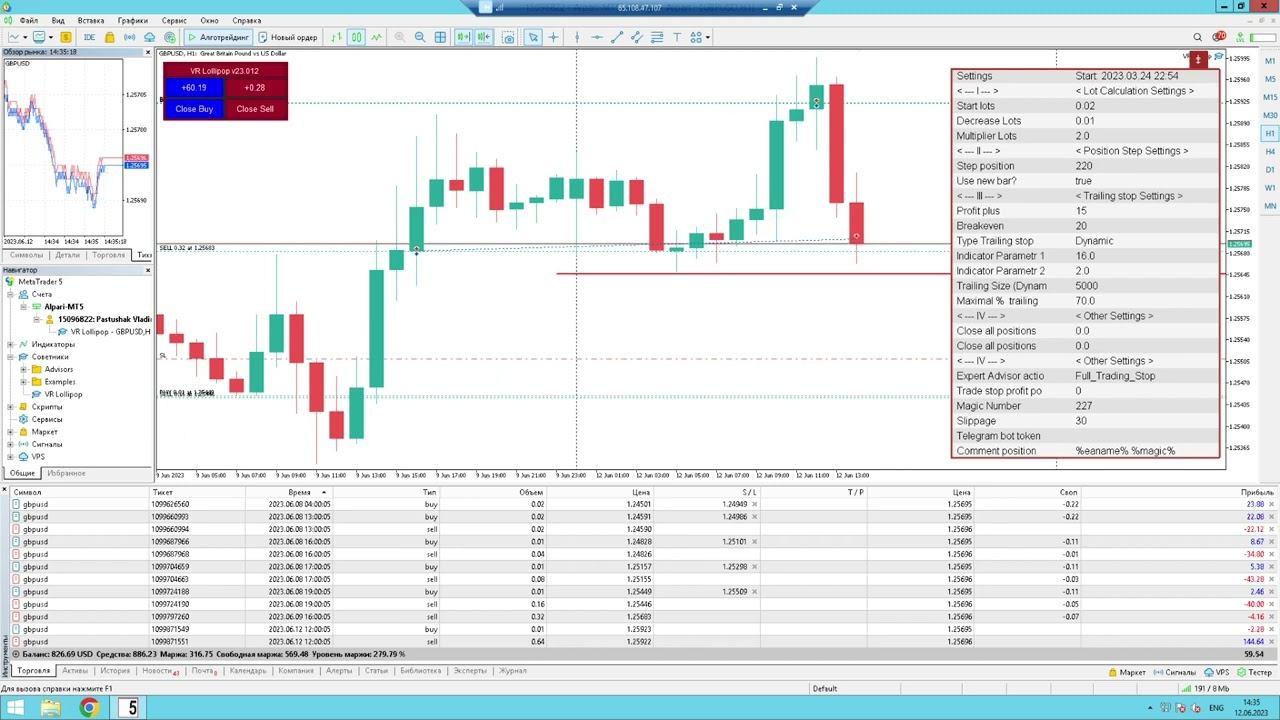
Task: Open Signals from the toolbar
Action: click(x=130, y=37)
